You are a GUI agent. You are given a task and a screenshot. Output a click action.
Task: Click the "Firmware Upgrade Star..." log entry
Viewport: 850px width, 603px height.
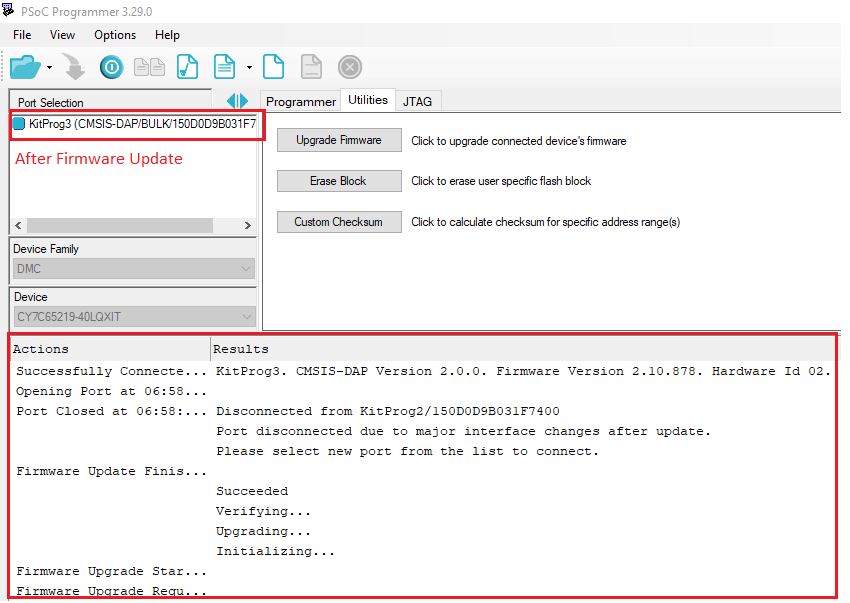tap(111, 572)
